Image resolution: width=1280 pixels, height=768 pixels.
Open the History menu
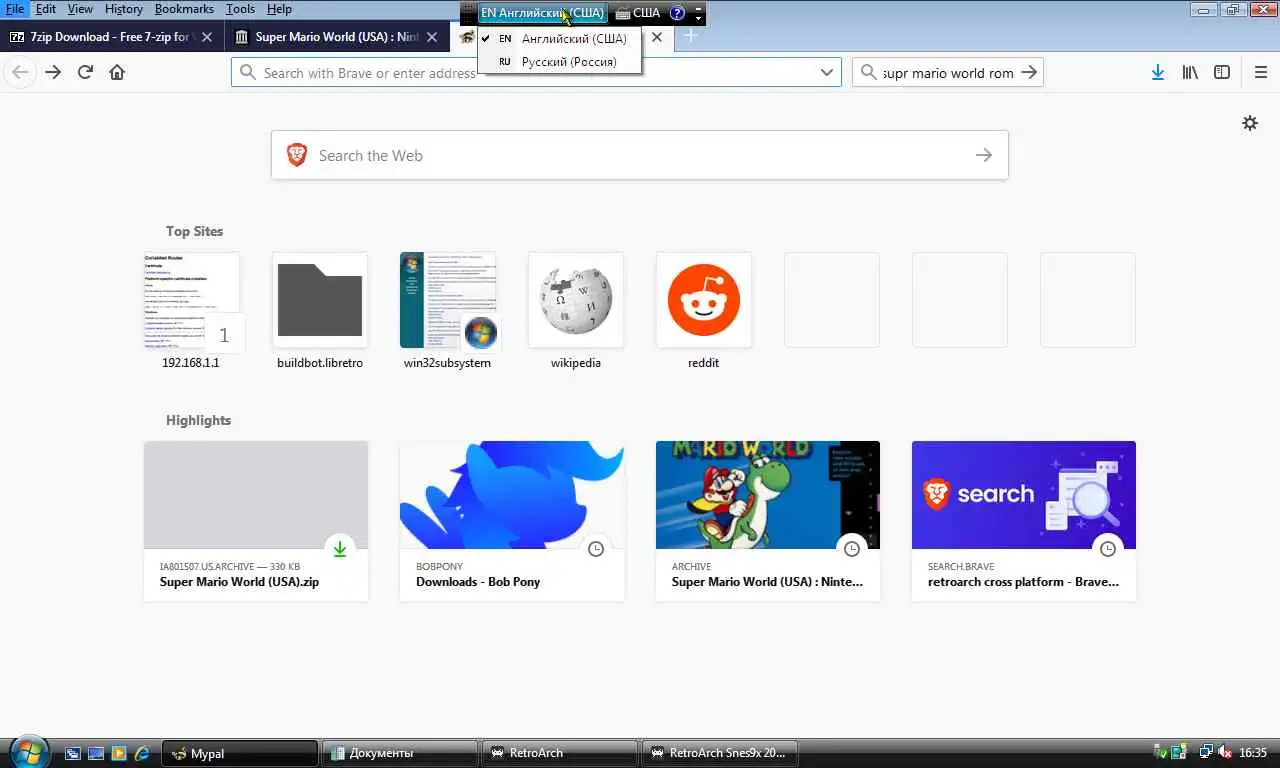(x=124, y=9)
